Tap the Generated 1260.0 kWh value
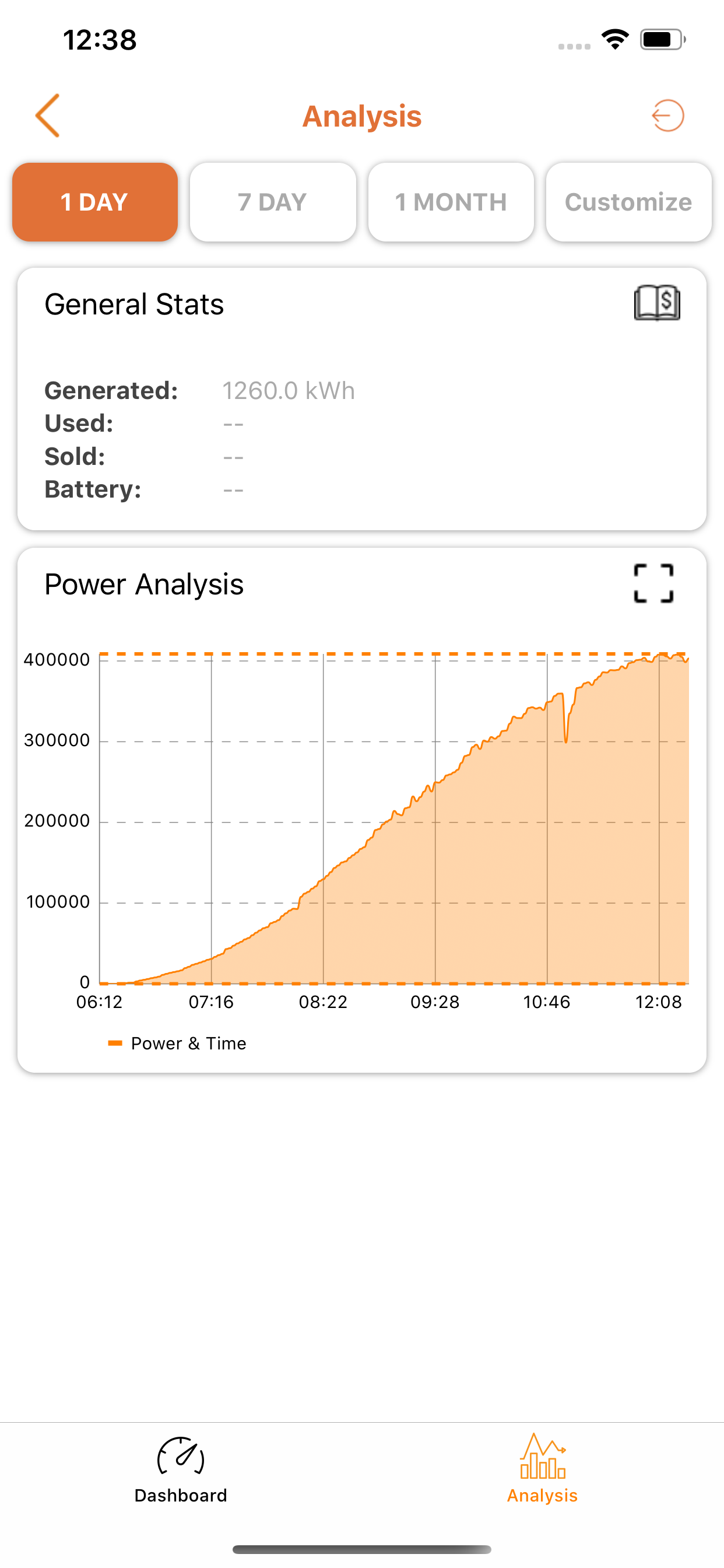The width and height of the screenshot is (724, 1568). pyautogui.click(x=289, y=391)
